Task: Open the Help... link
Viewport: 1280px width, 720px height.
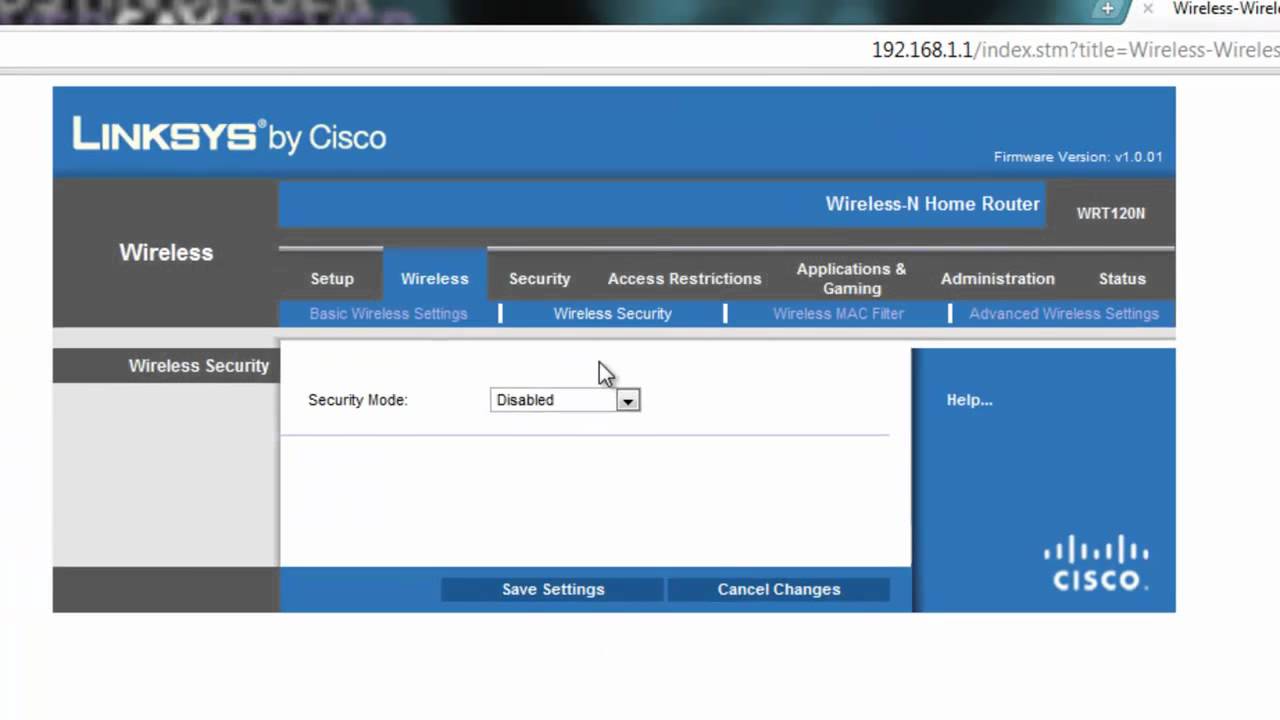Action: pos(969,400)
